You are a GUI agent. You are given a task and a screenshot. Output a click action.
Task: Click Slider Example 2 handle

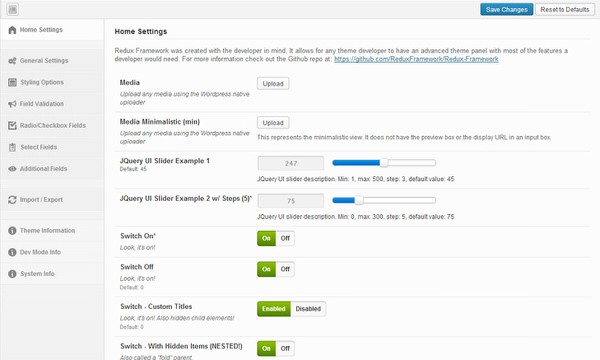(359, 200)
